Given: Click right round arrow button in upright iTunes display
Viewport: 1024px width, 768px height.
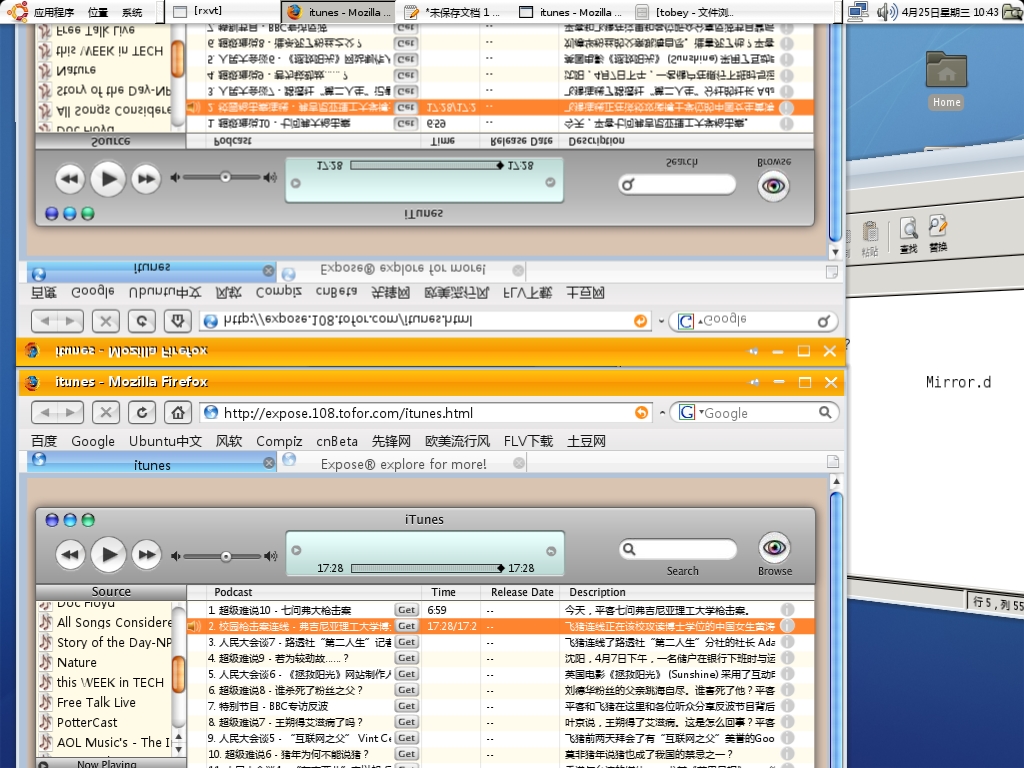Looking at the screenshot, I should tap(551, 551).
